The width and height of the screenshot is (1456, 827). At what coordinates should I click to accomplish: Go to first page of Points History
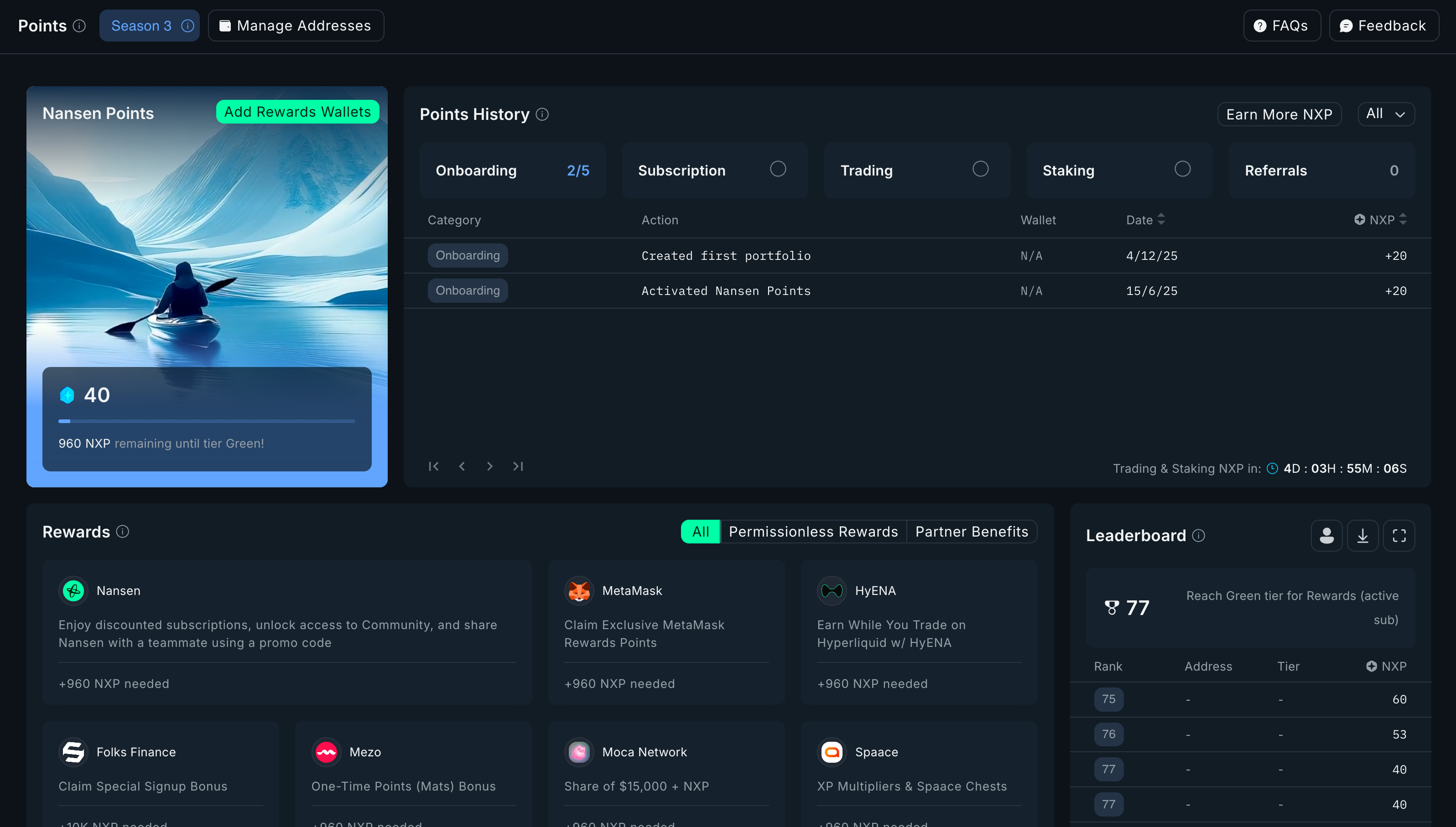(434, 466)
